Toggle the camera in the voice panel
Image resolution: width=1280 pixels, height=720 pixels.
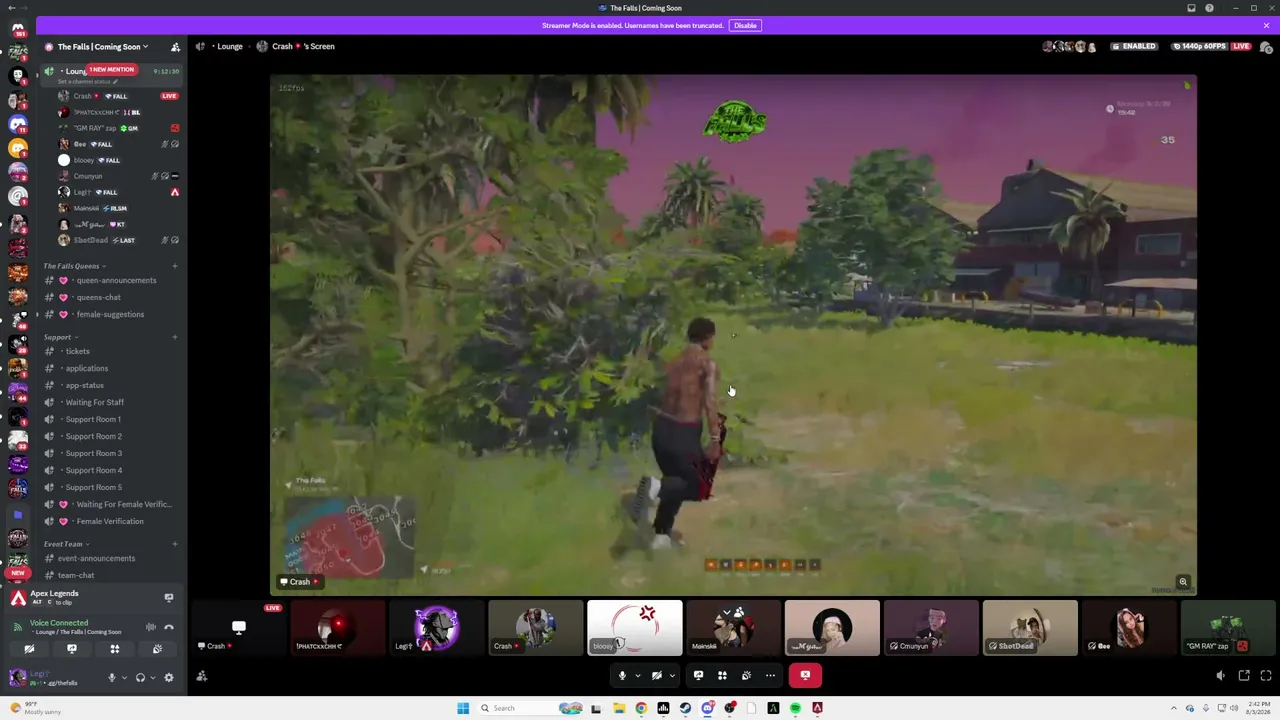point(29,649)
